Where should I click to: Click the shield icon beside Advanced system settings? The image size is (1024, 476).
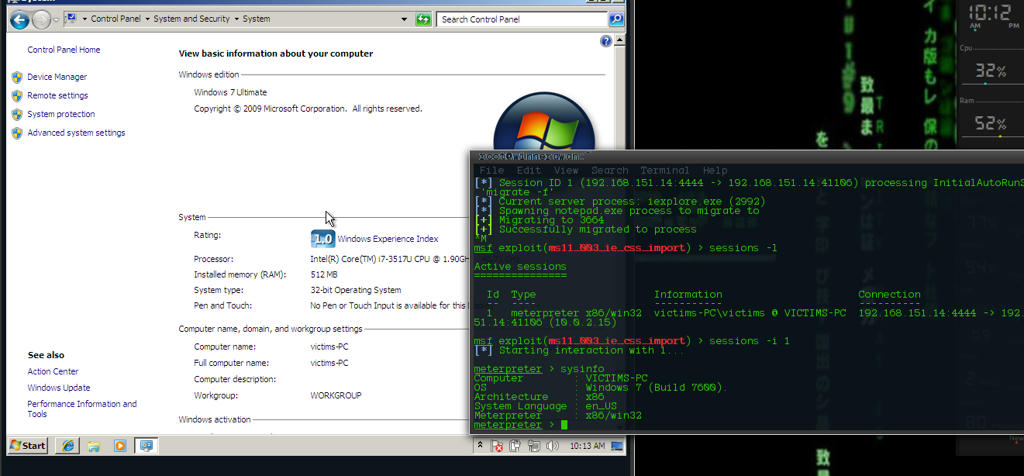pos(17,133)
